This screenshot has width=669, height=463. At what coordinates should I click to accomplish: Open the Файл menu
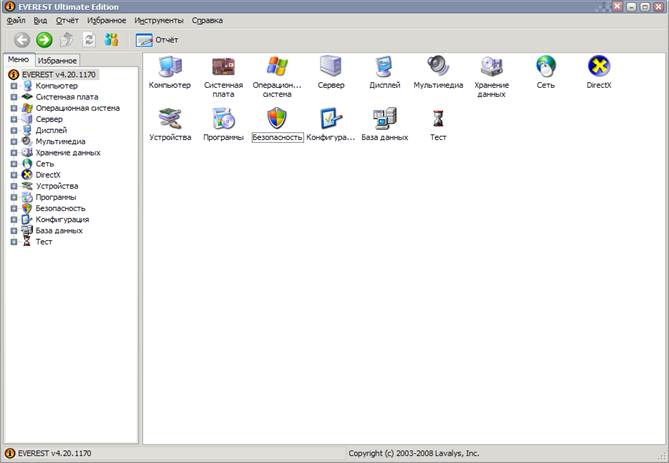click(16, 20)
